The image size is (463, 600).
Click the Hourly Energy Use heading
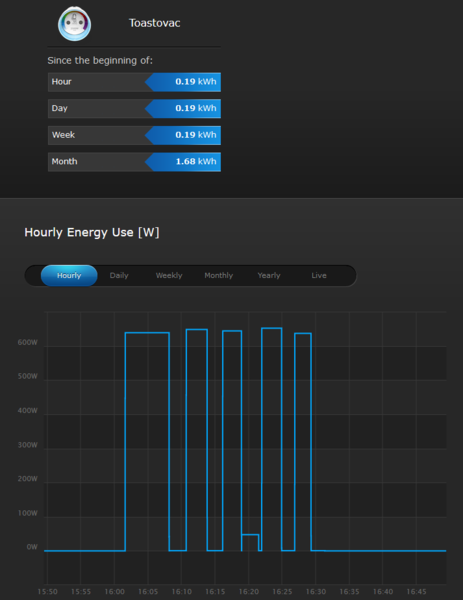92,233
